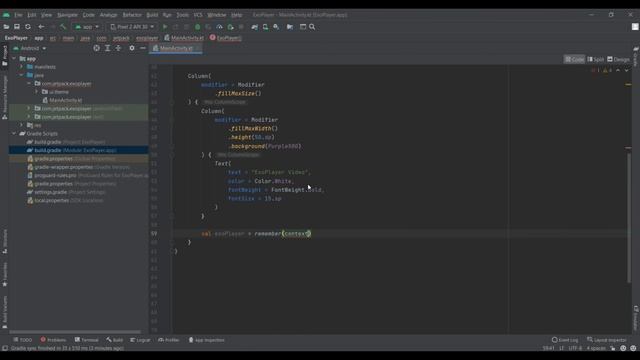Click the Project panel horizontal scrollbar
This screenshot has width=640, height=360.
point(75,332)
